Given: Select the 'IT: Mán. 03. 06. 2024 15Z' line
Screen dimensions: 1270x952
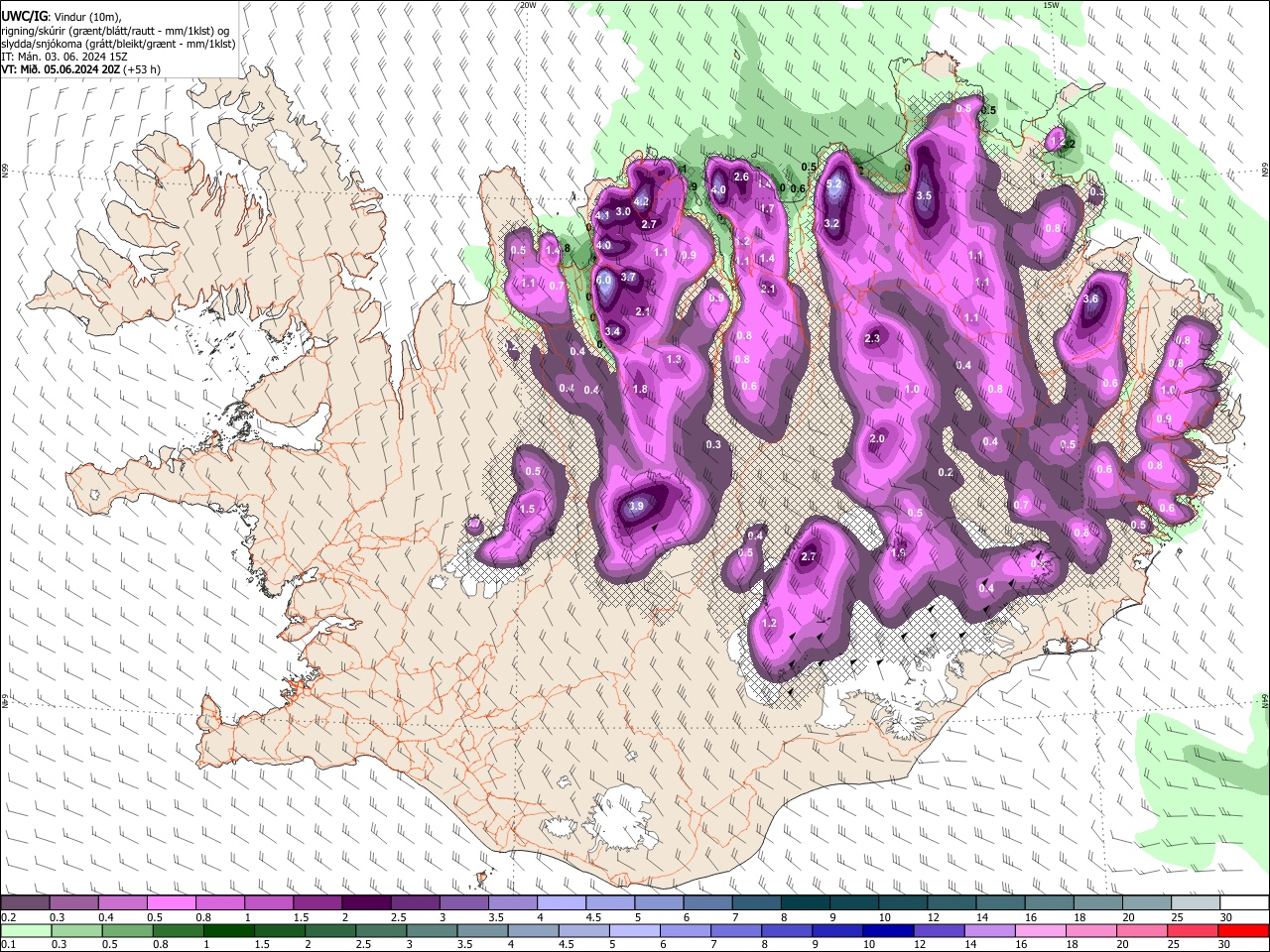Looking at the screenshot, I should (64, 57).
